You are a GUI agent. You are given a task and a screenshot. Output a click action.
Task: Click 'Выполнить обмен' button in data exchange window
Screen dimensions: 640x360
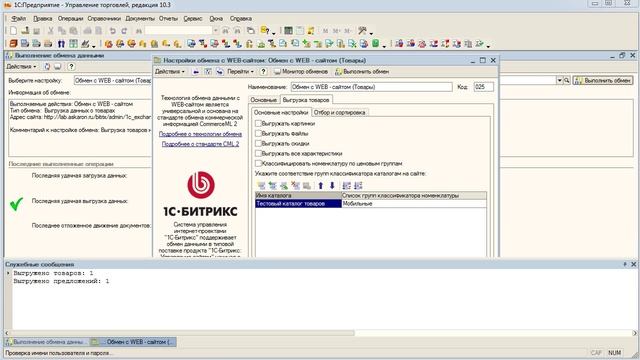[x=603, y=80]
